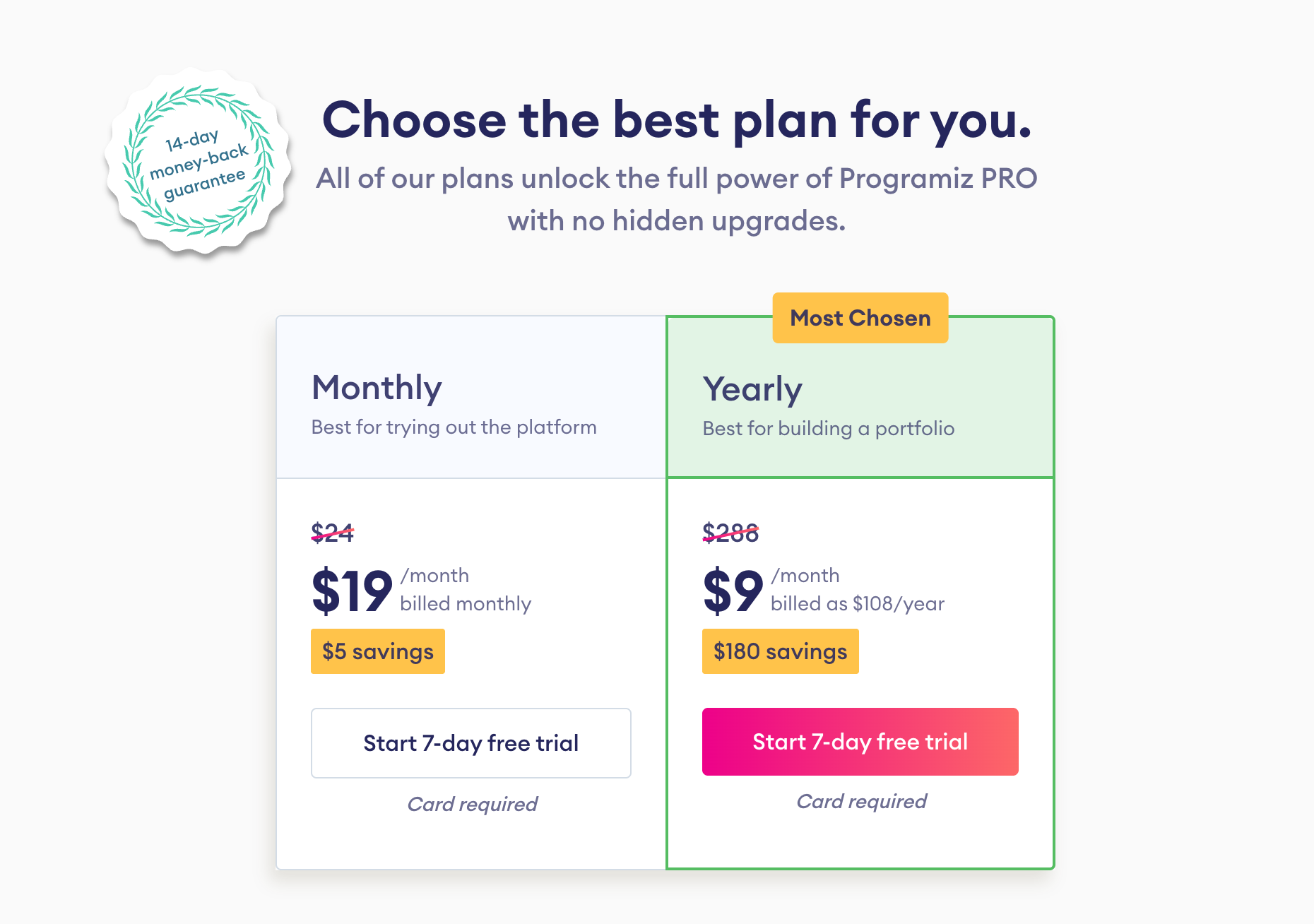Click the $9 per month price

click(x=732, y=591)
